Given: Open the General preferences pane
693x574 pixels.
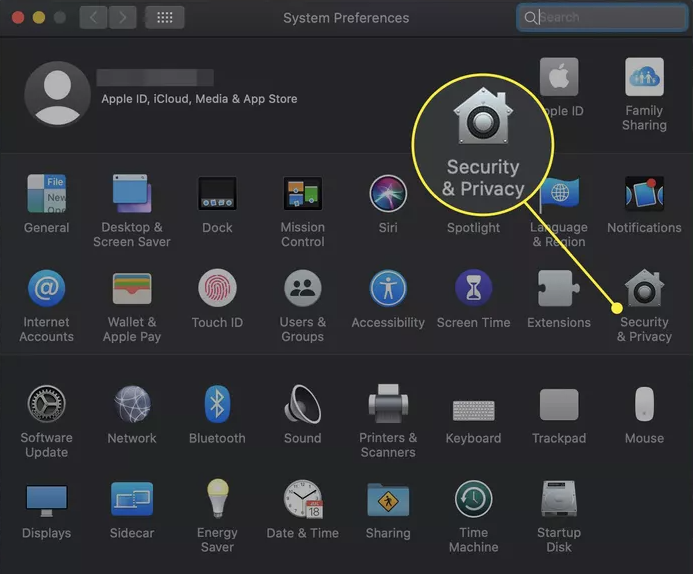Looking at the screenshot, I should tap(46, 194).
